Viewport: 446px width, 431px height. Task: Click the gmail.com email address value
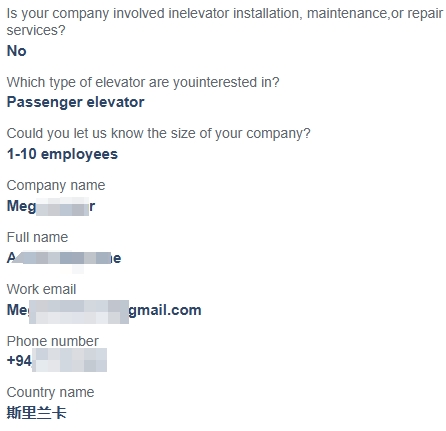coord(104,310)
